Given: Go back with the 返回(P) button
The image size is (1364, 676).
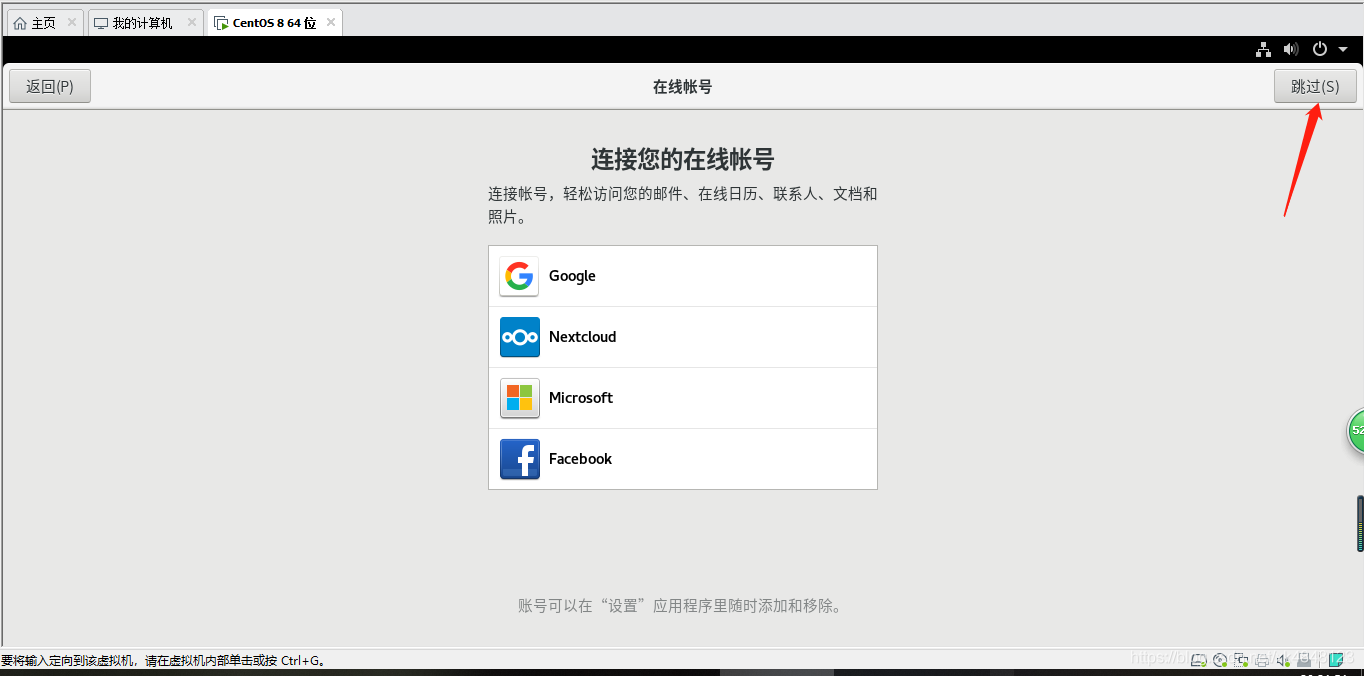Looking at the screenshot, I should pyautogui.click(x=49, y=86).
